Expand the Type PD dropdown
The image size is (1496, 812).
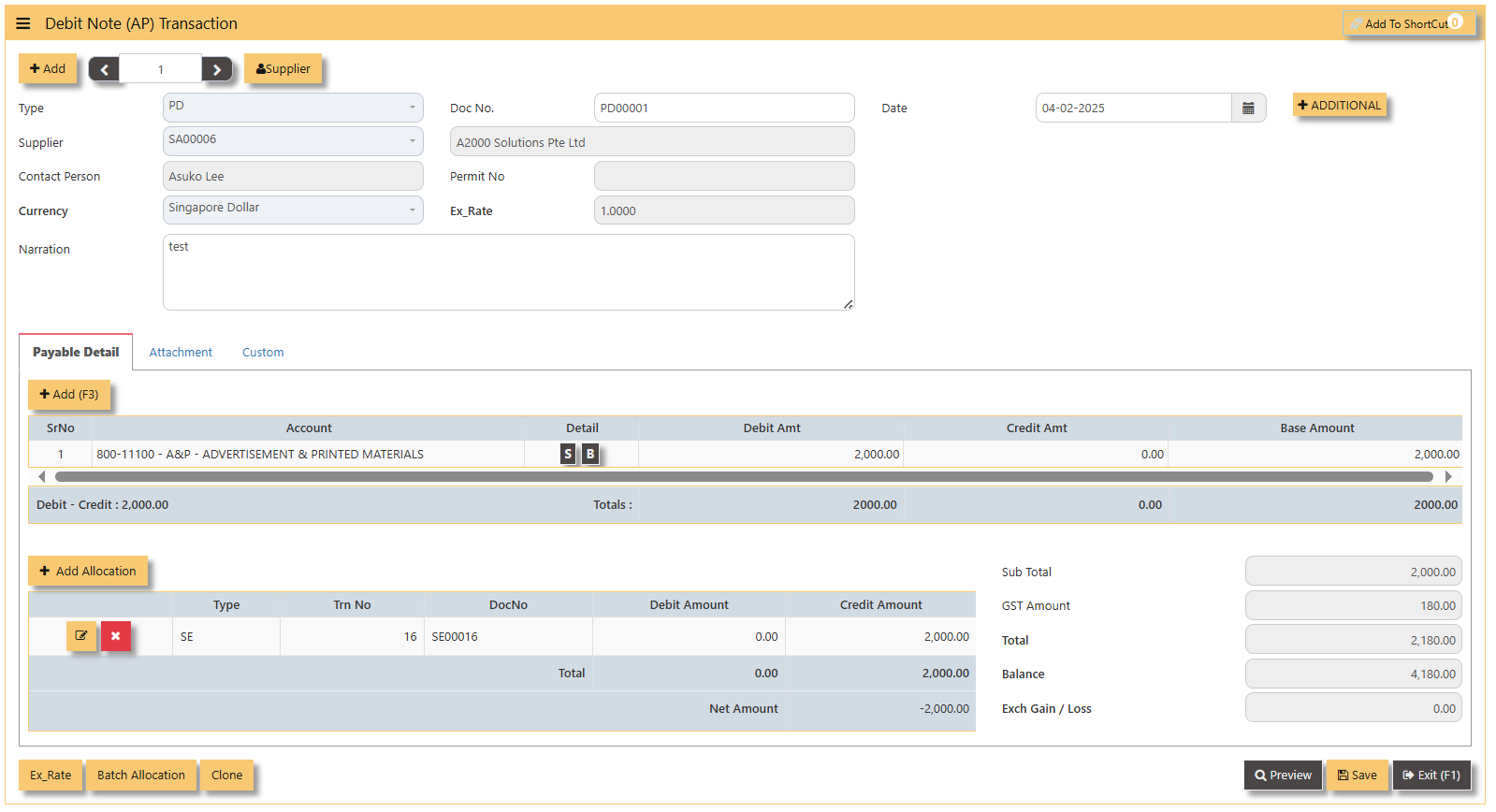pyautogui.click(x=293, y=107)
